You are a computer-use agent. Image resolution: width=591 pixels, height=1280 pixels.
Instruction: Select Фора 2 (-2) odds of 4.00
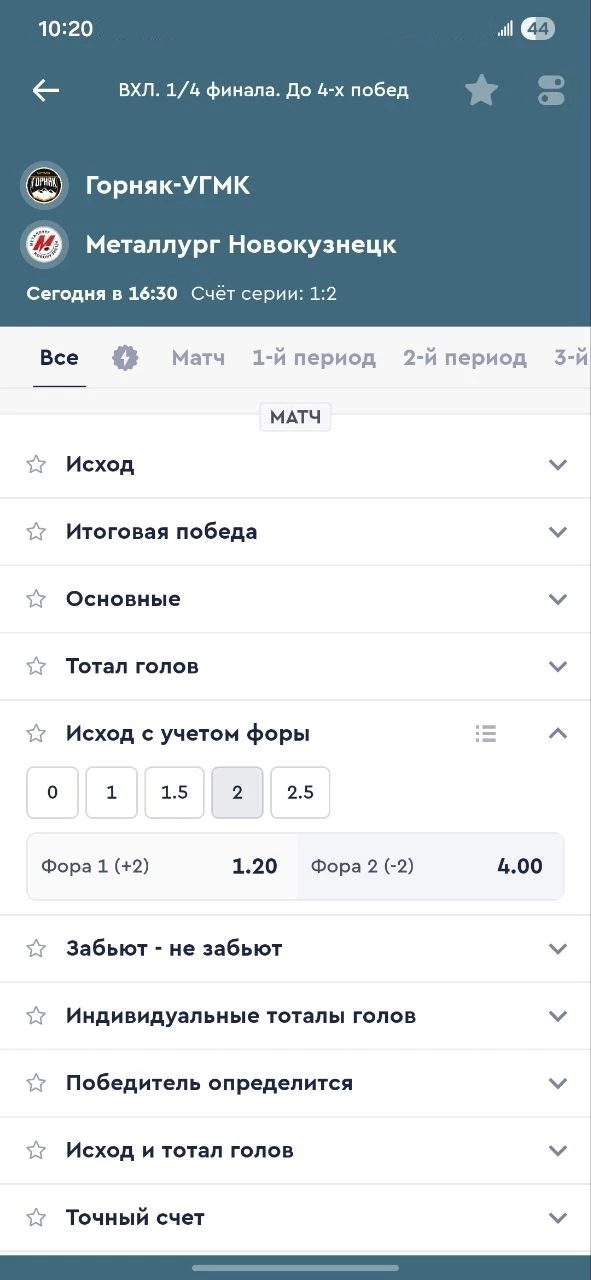(x=430, y=866)
